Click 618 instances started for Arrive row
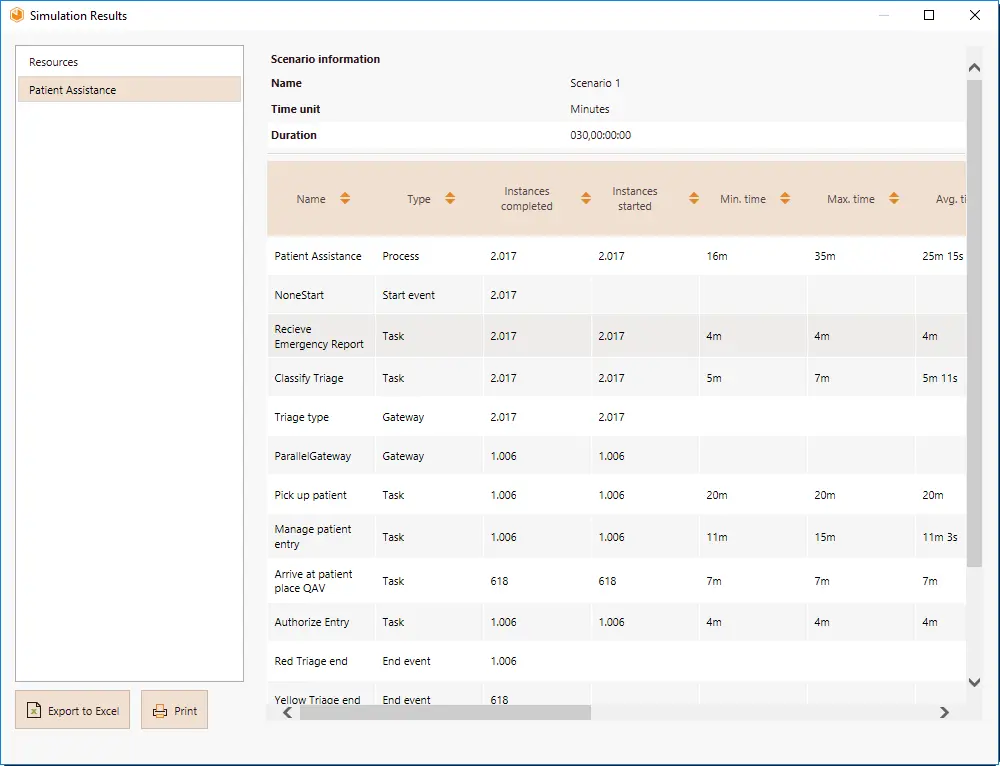 607,581
